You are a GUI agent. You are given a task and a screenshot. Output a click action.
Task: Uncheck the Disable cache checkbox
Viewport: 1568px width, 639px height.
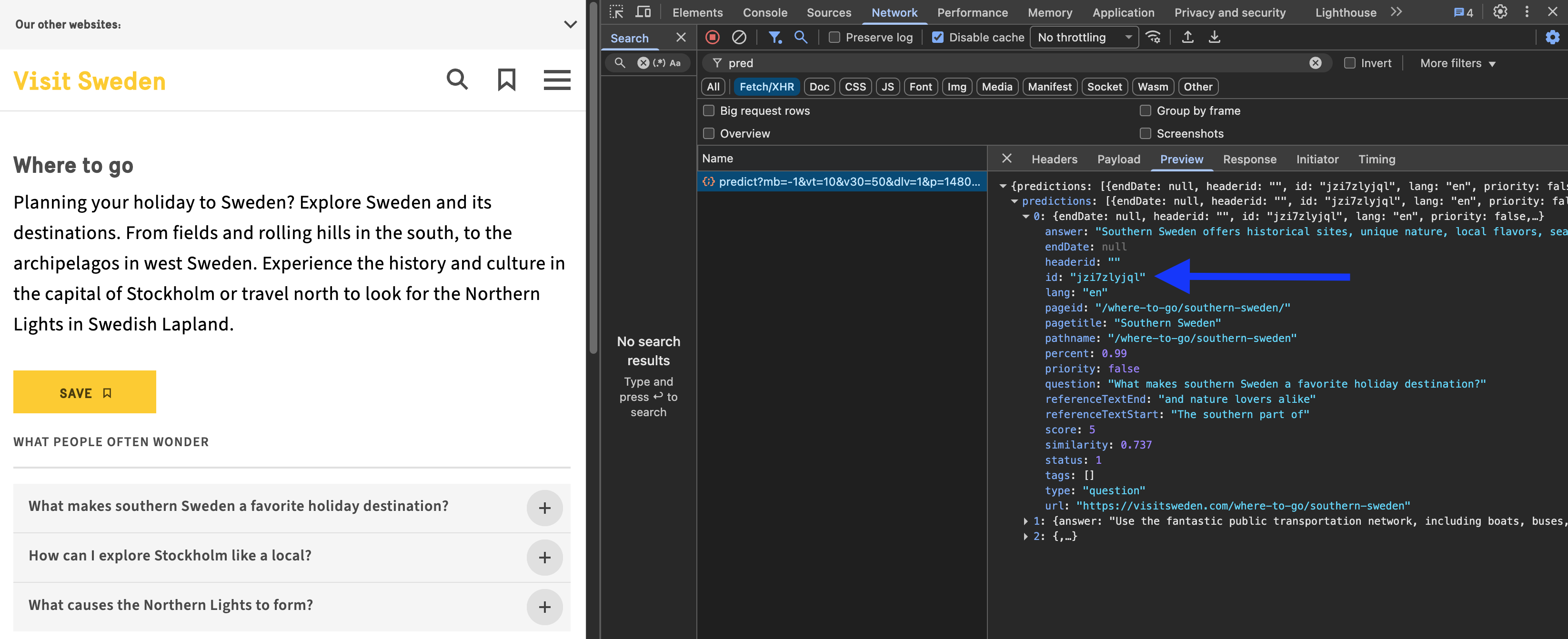coord(938,38)
